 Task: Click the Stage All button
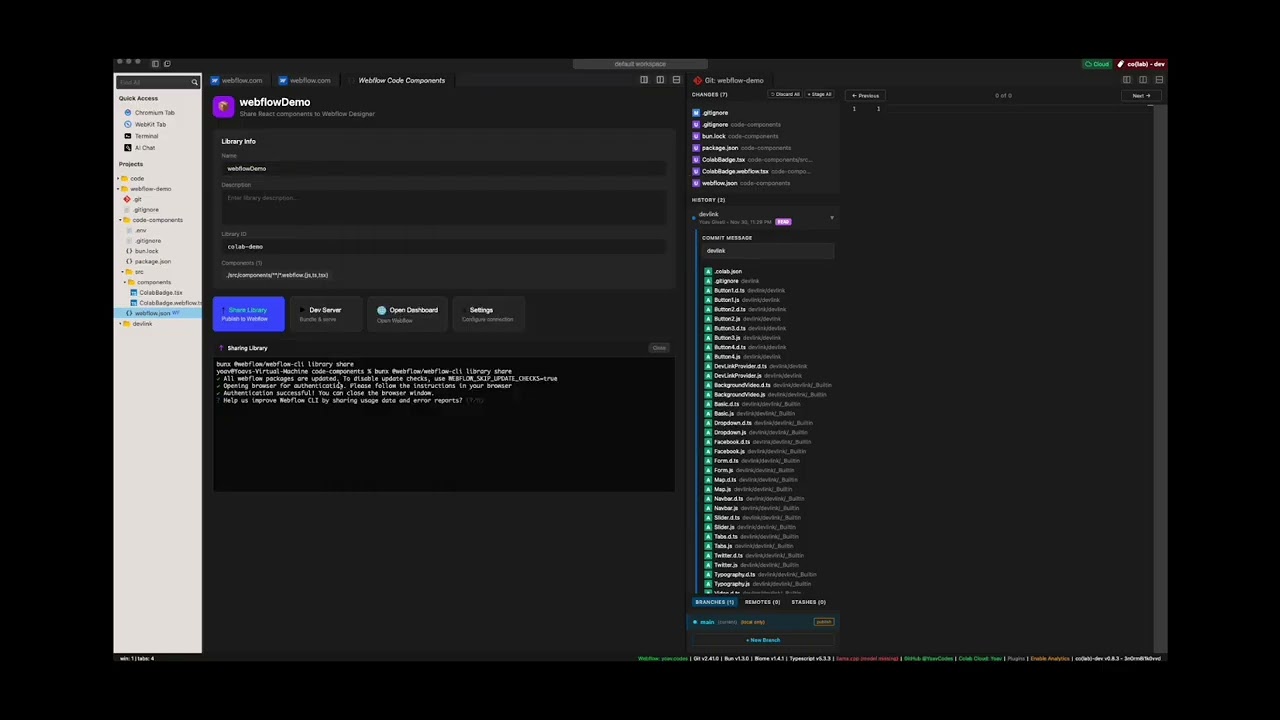pos(819,94)
